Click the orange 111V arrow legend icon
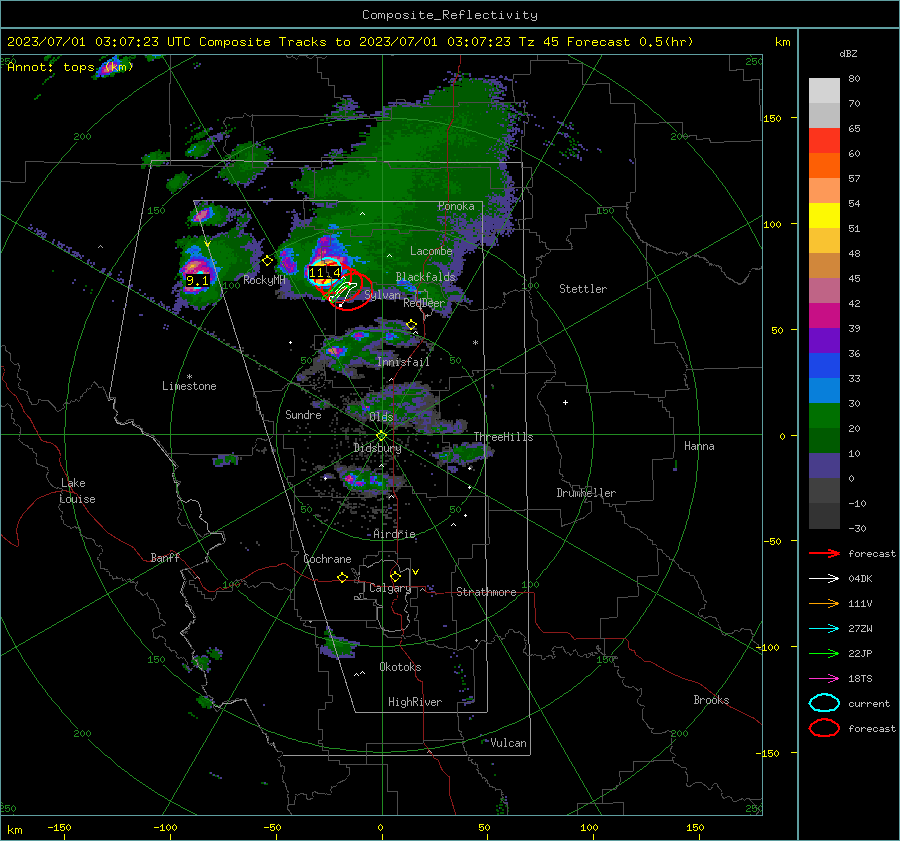The image size is (900, 841). (x=824, y=603)
